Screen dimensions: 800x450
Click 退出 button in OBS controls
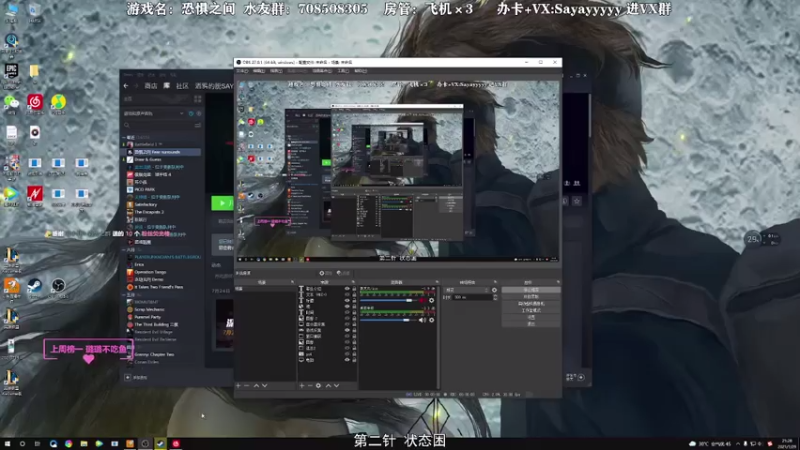[531, 324]
